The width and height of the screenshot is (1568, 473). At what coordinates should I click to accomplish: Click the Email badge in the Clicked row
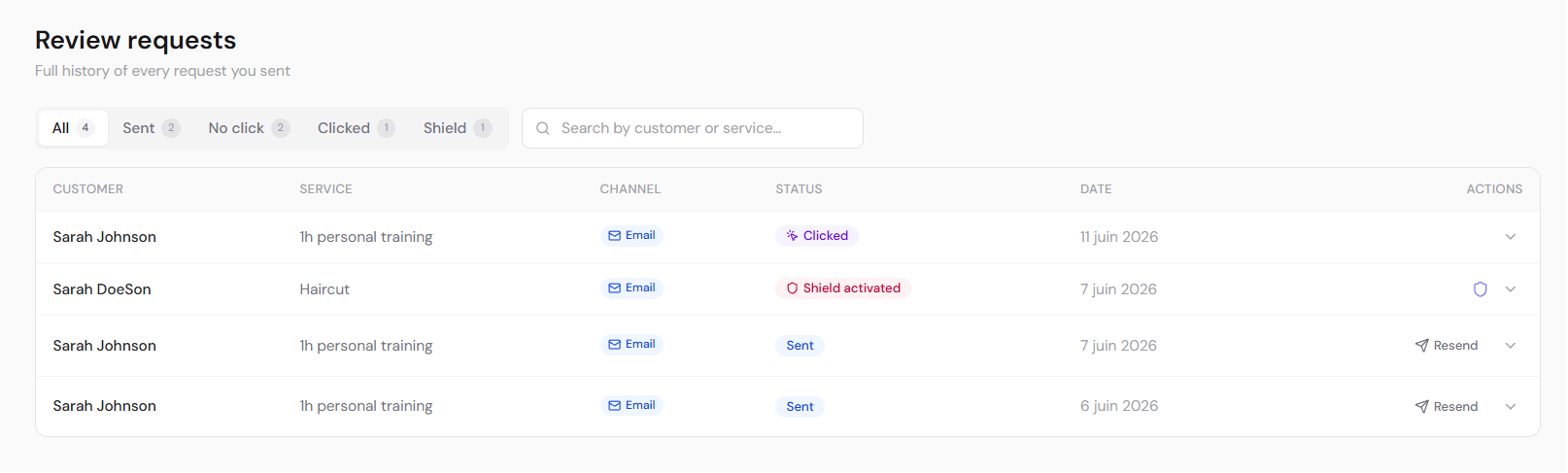pyautogui.click(x=631, y=235)
